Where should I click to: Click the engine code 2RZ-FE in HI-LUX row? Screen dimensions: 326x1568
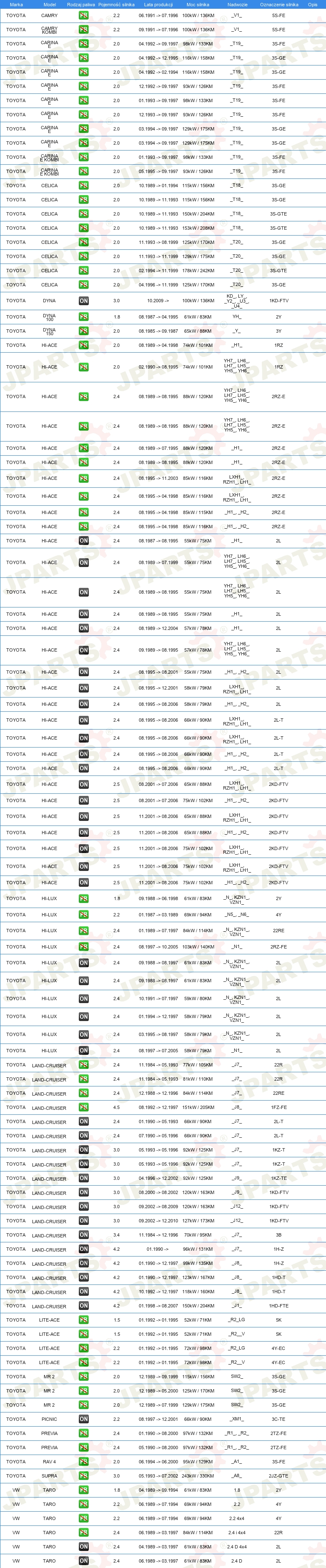pyautogui.click(x=278, y=947)
